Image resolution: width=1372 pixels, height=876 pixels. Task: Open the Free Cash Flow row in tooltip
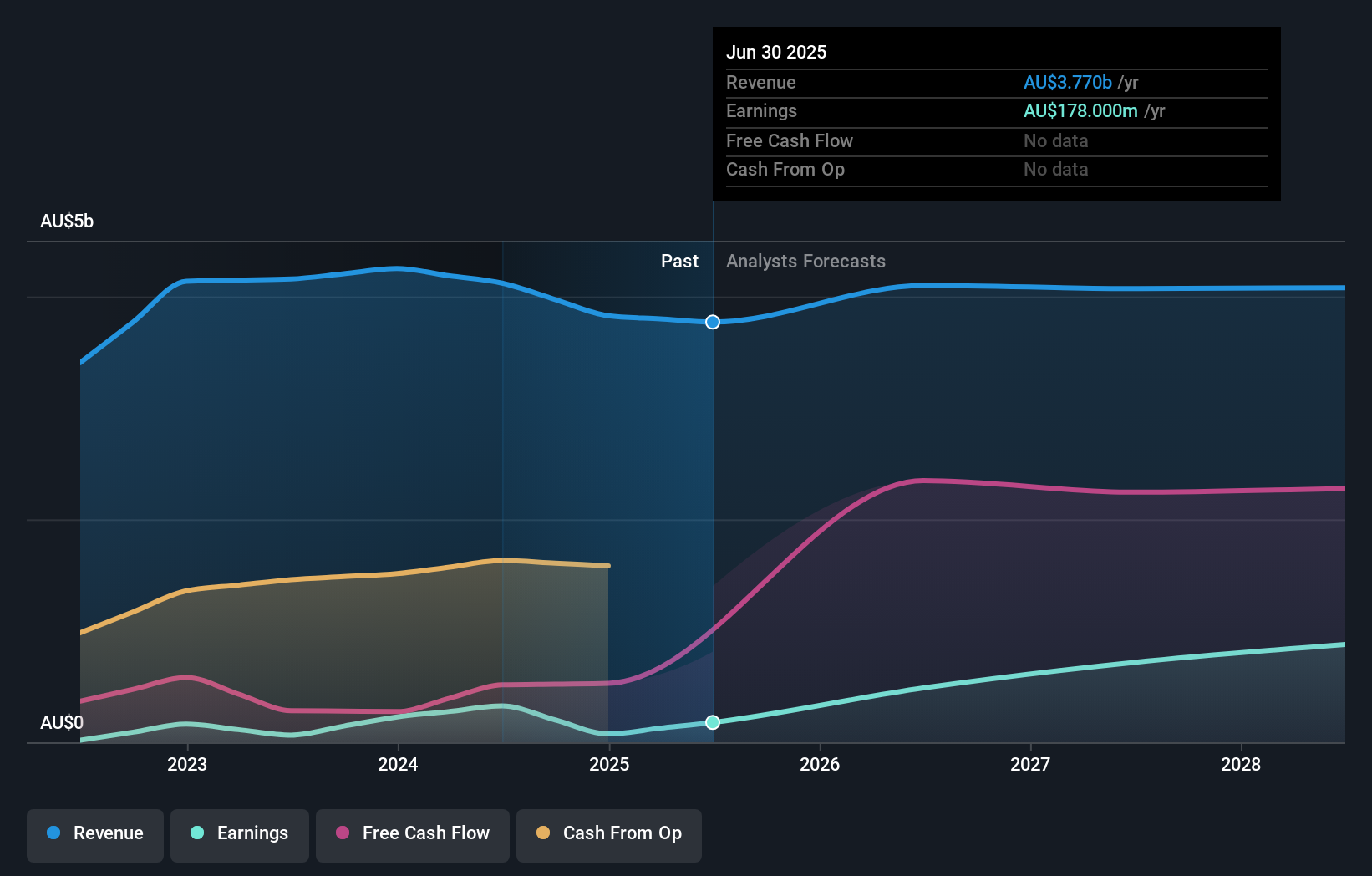[x=789, y=140]
